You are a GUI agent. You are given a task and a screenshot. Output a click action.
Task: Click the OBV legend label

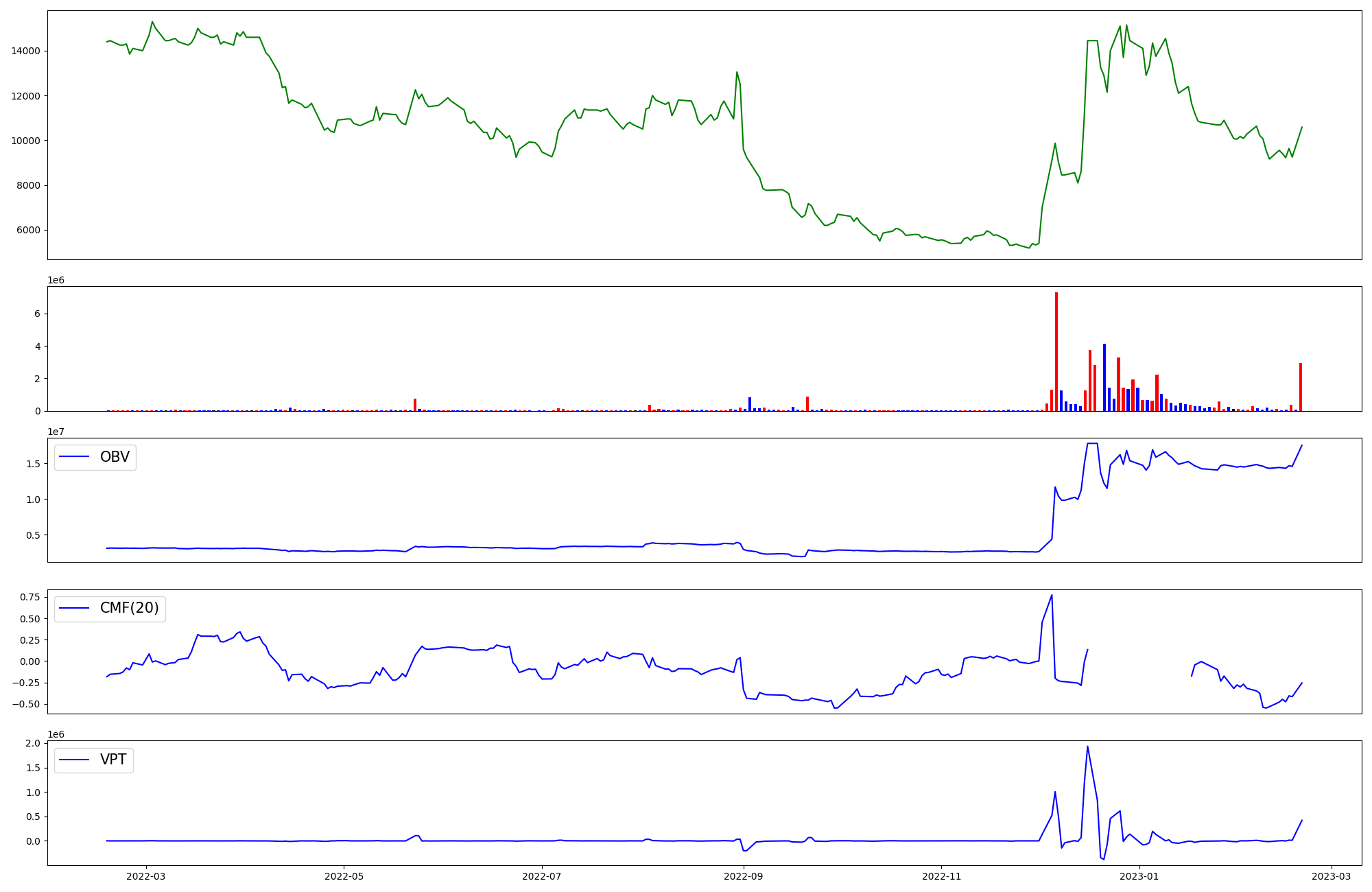pyautogui.click(x=115, y=457)
